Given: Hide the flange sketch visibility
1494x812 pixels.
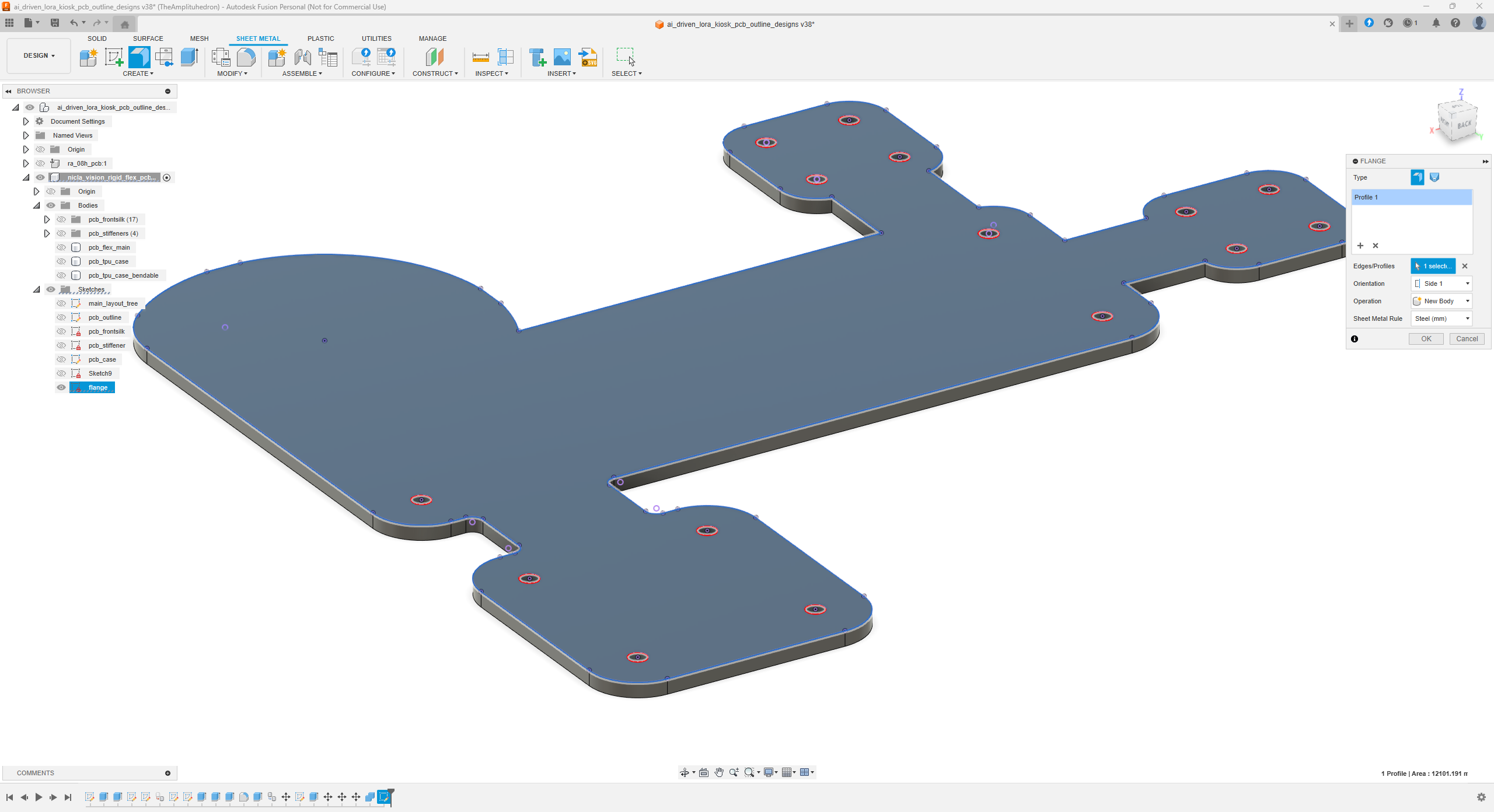Looking at the screenshot, I should 61,387.
